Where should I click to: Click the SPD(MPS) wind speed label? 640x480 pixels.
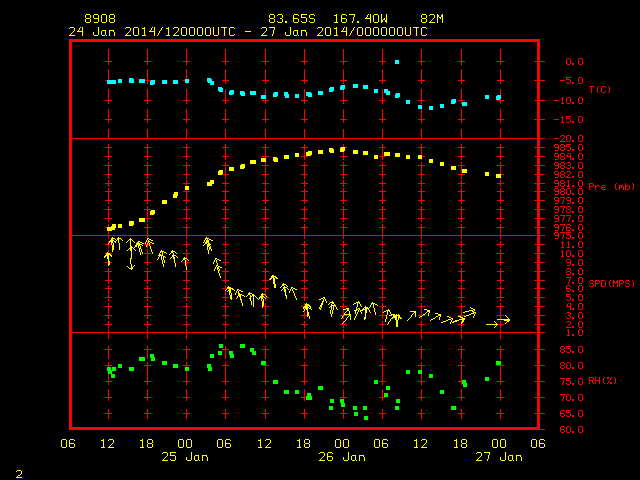point(611,283)
